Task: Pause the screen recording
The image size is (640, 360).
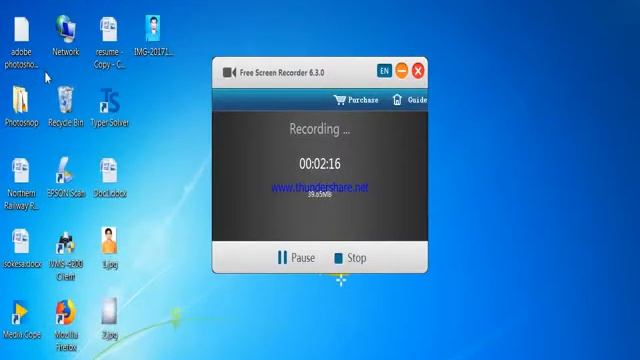Action: coord(296,258)
